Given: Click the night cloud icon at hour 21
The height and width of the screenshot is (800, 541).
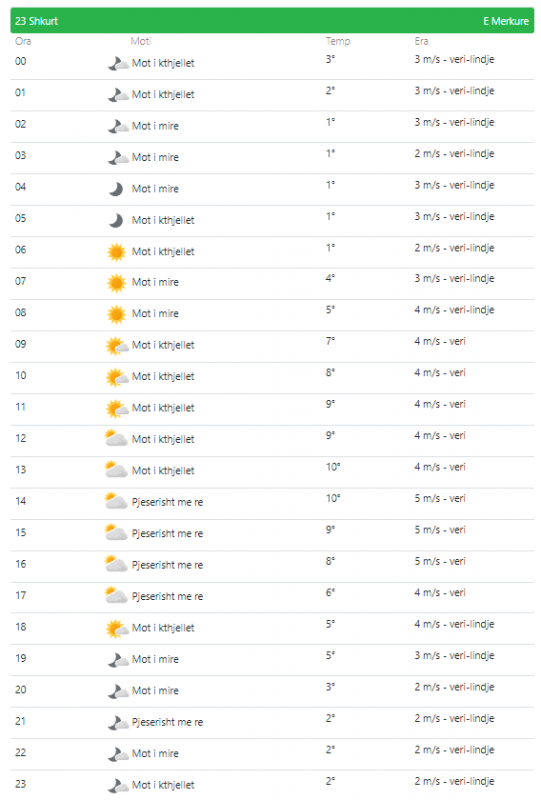Looking at the screenshot, I should (118, 723).
